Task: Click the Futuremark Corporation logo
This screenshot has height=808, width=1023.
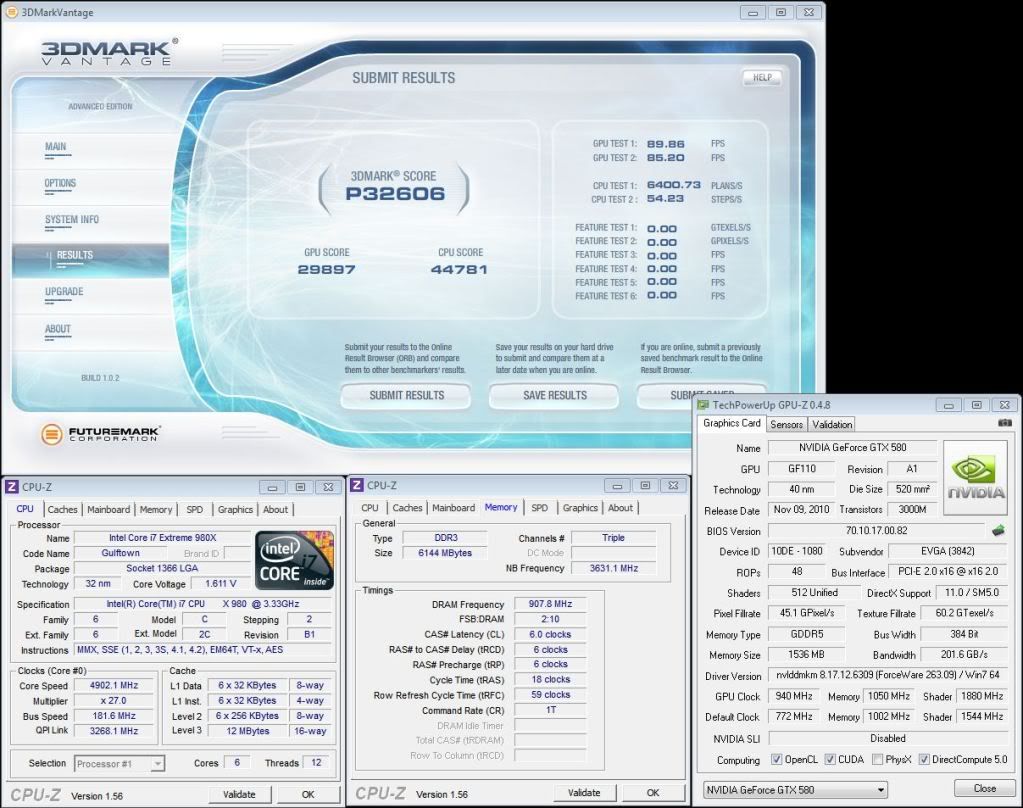Action: pyautogui.click(x=100, y=434)
